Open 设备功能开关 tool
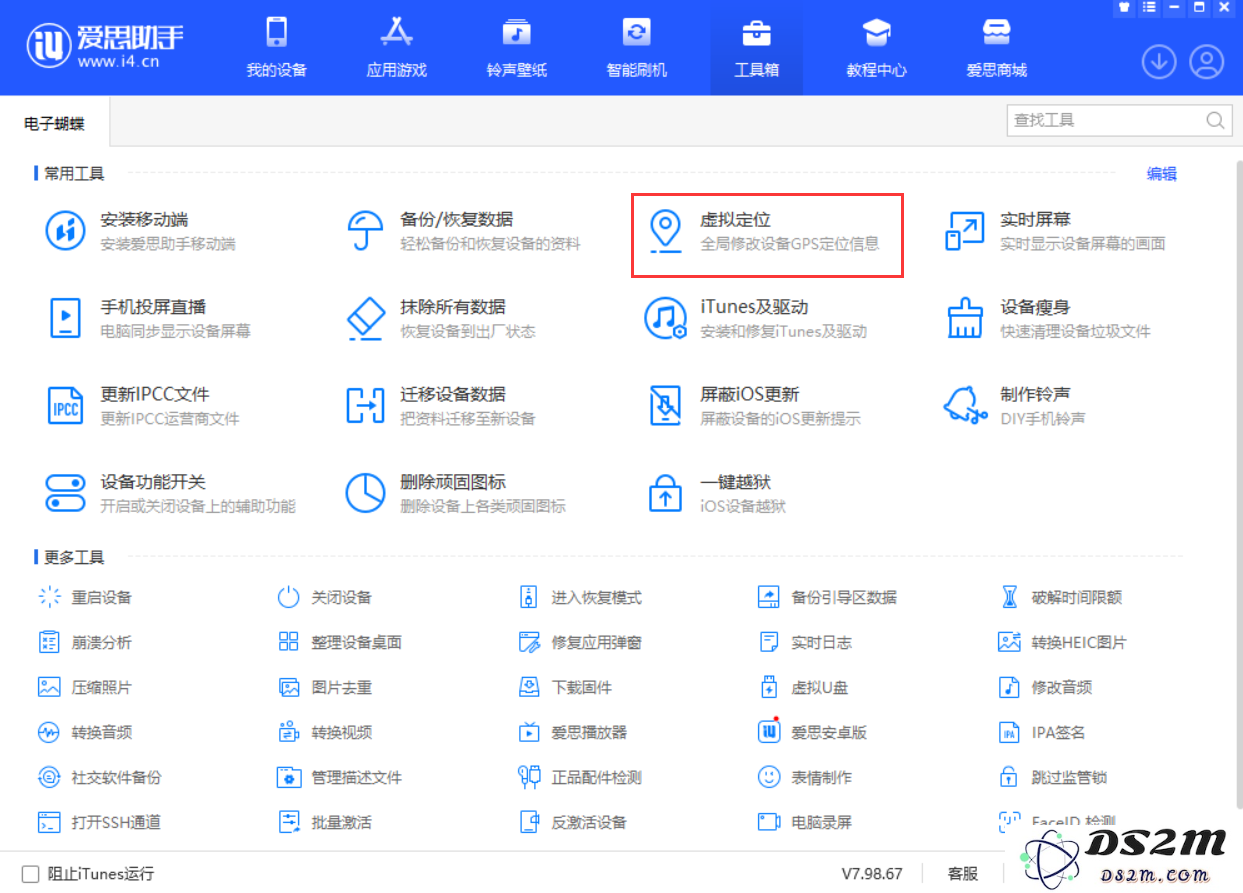 click(x=170, y=493)
